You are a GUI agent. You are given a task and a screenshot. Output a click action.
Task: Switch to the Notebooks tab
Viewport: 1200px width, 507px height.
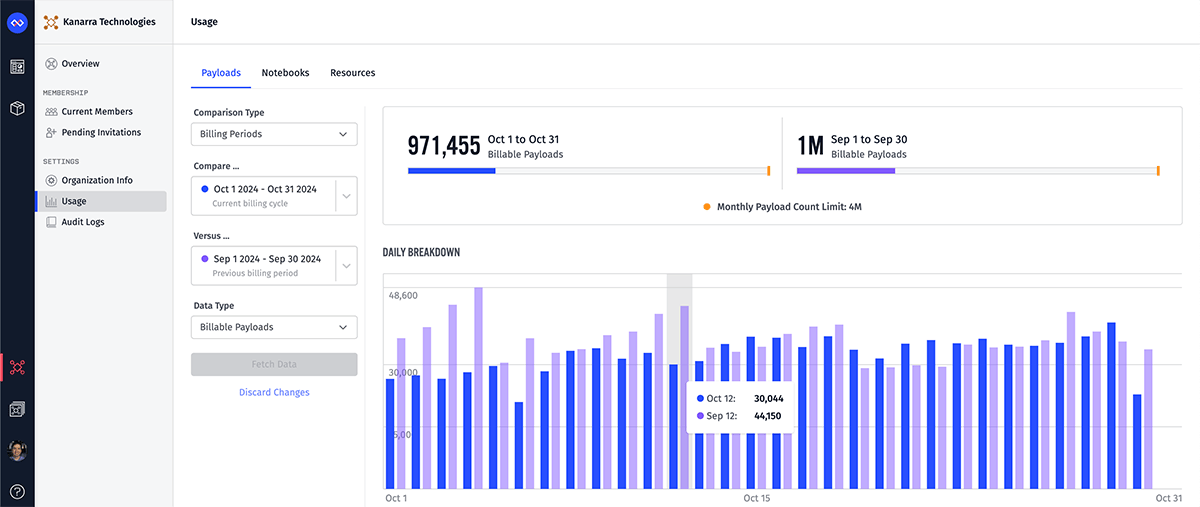click(x=285, y=73)
